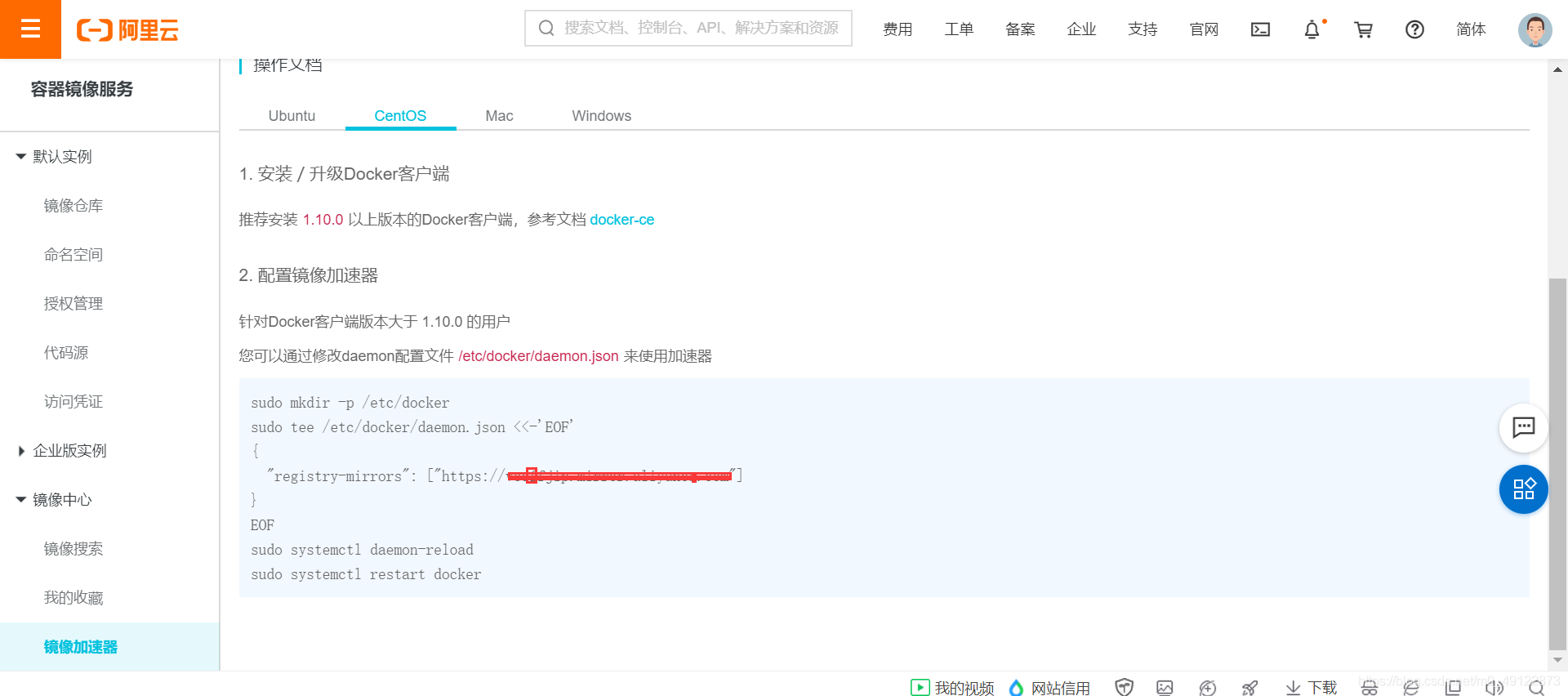1568x696 pixels.
Task: Click the lightning accelerator status icon
Action: coord(1207,688)
